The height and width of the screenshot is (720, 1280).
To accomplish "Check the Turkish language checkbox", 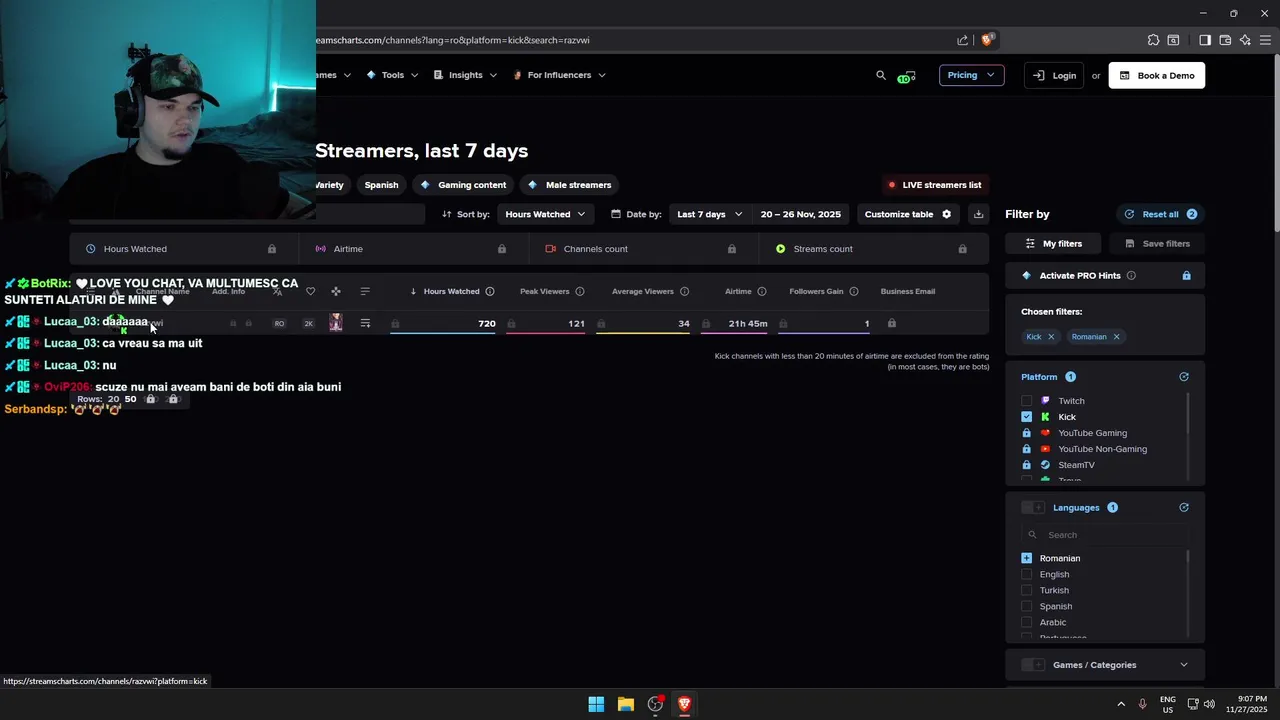I will tap(1027, 590).
